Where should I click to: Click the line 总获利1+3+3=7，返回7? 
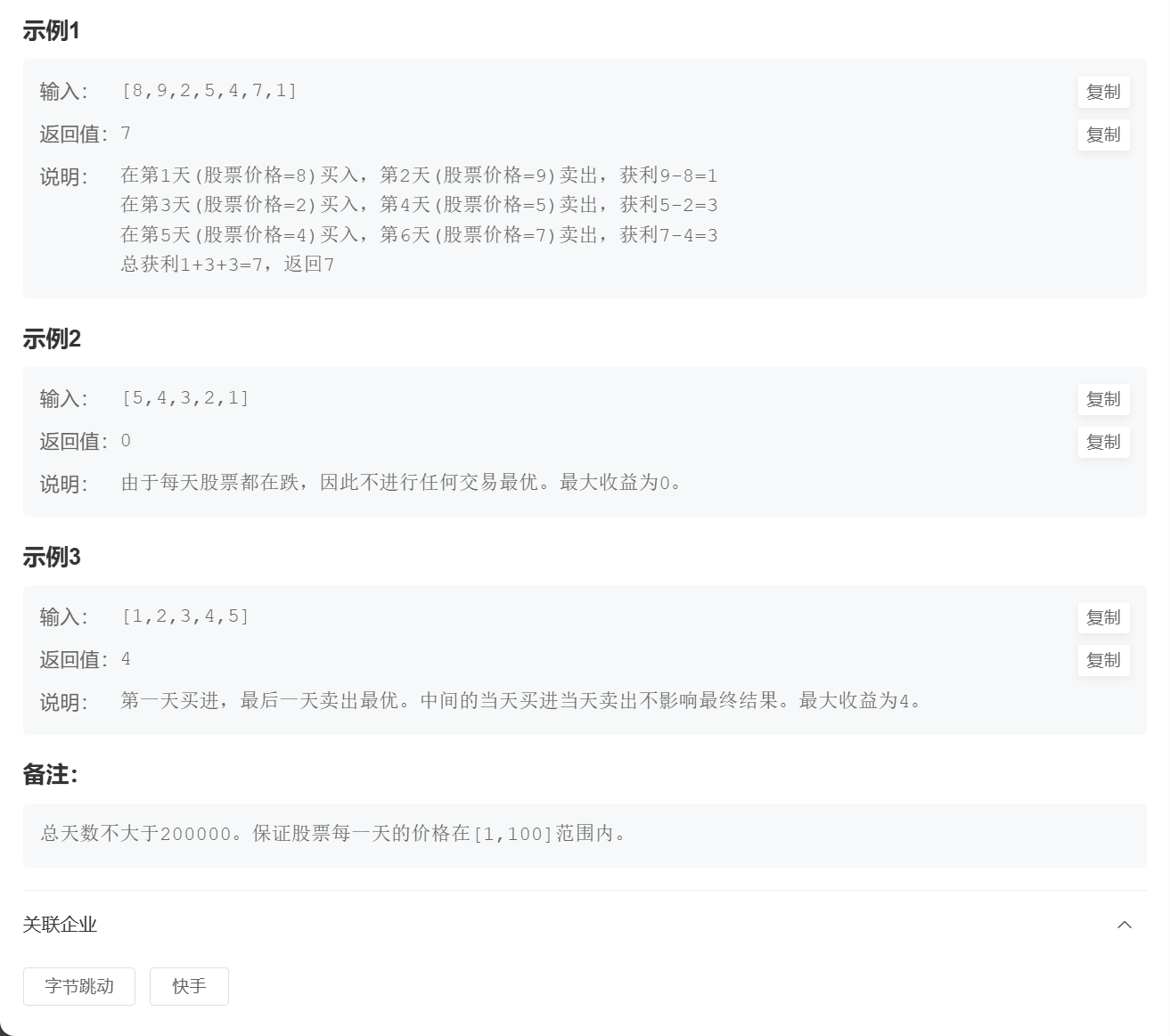pyautogui.click(x=227, y=265)
